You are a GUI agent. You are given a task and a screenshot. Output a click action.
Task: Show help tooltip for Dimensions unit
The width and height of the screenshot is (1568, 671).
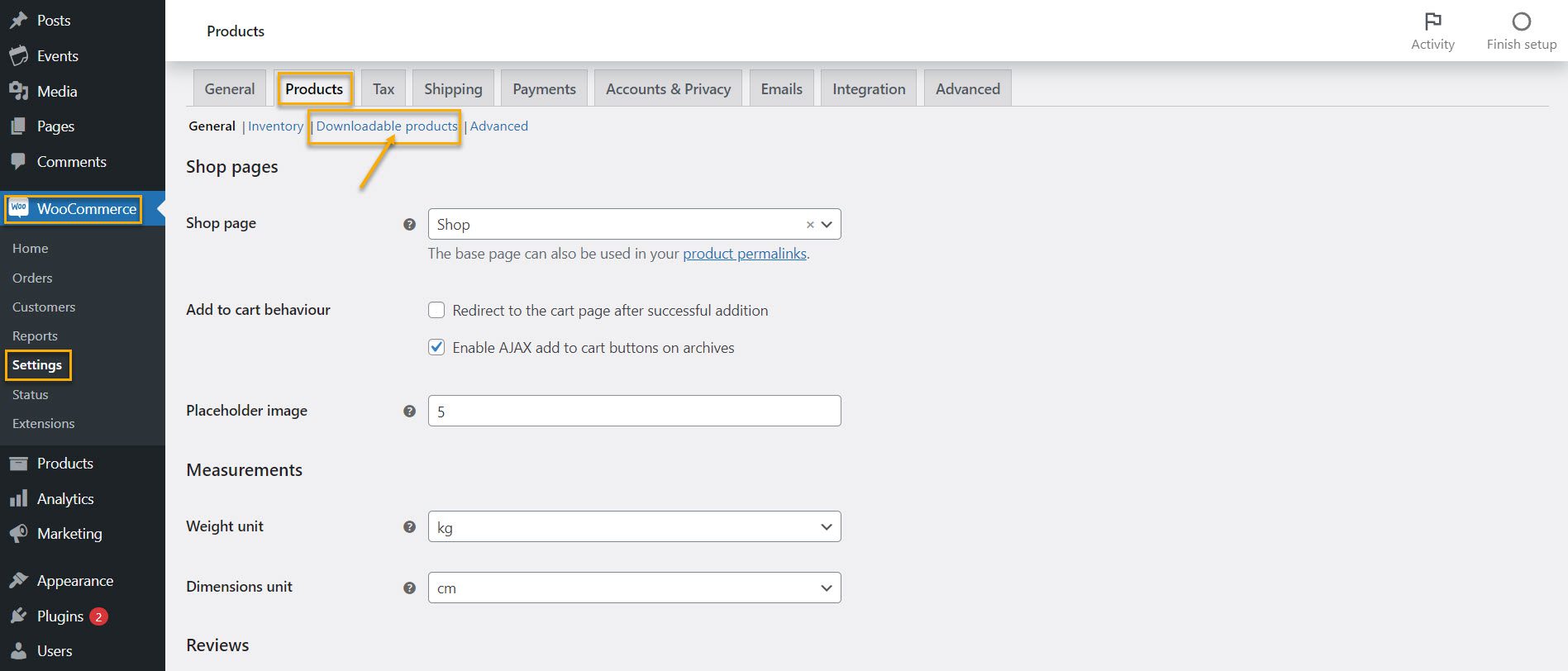409,588
